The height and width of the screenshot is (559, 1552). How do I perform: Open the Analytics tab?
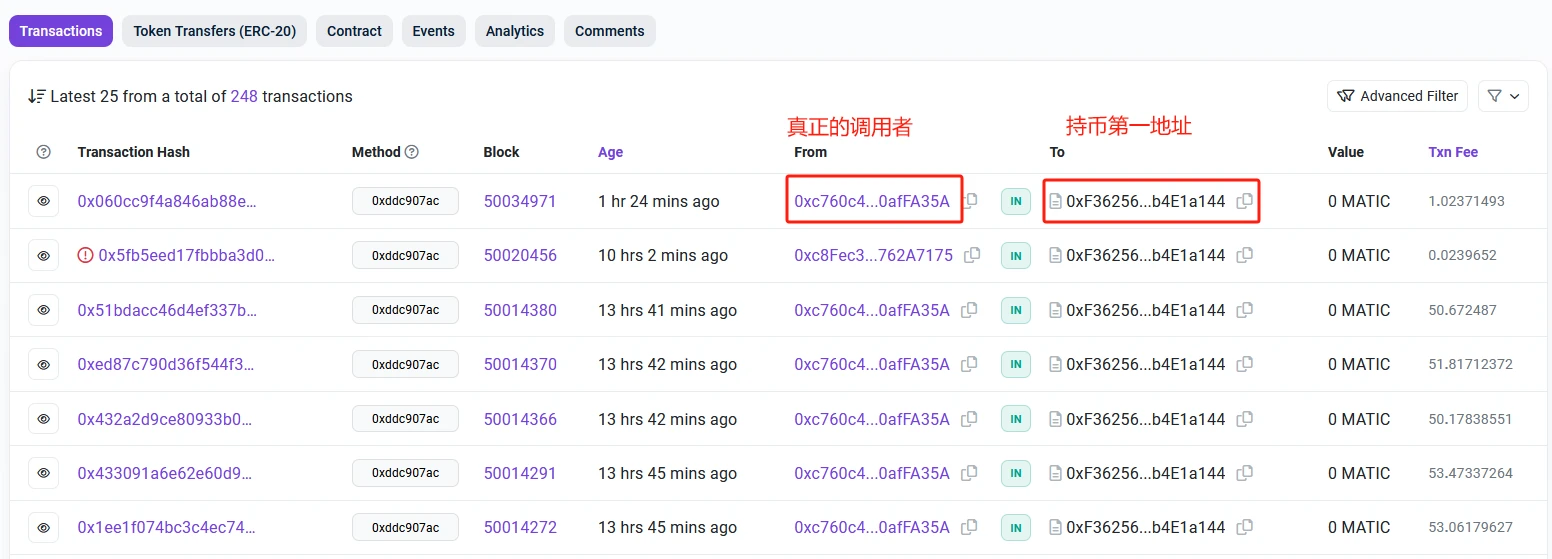pos(514,31)
